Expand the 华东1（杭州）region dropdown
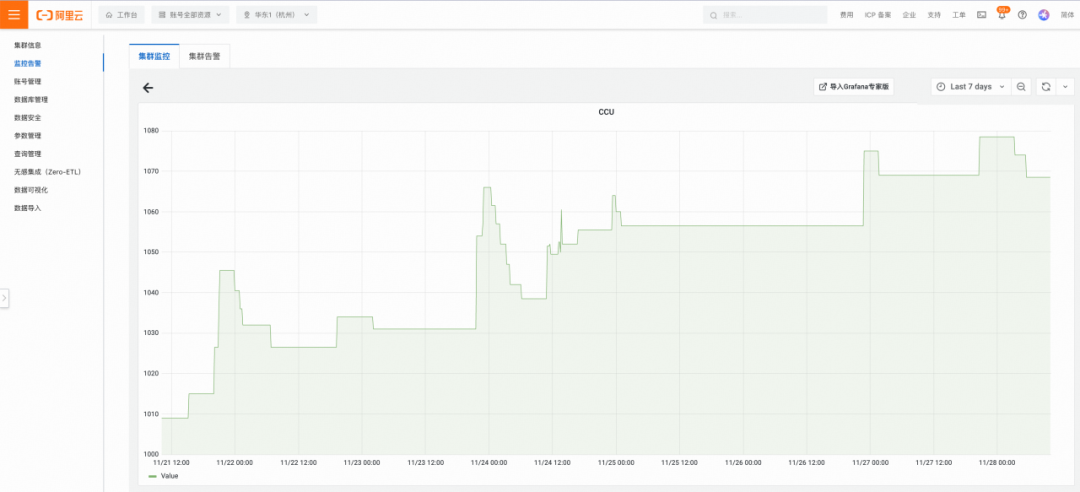Image resolution: width=1080 pixels, height=492 pixels. [x=276, y=14]
